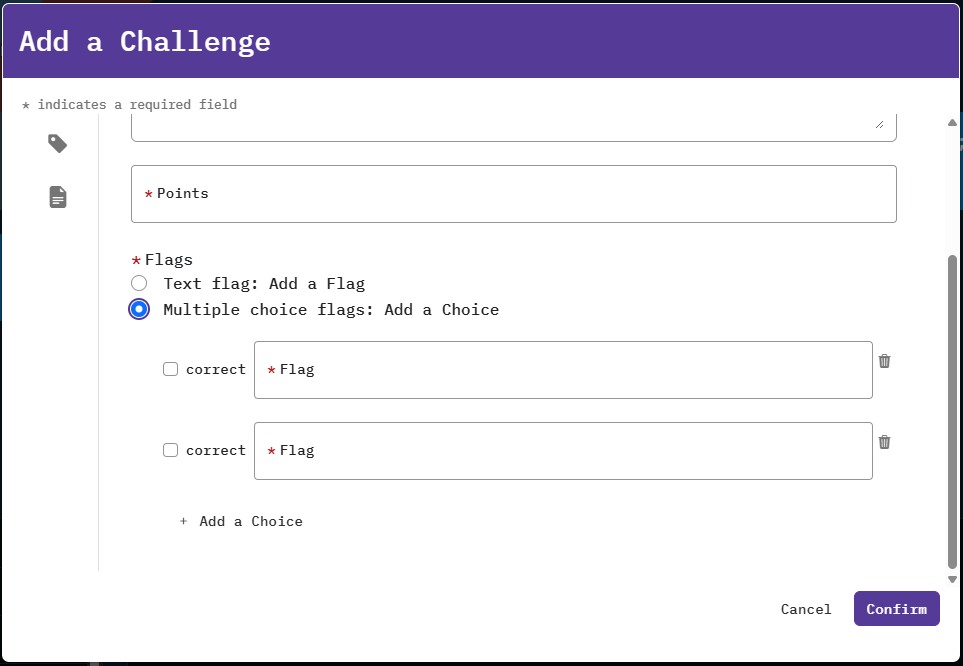Delete the first flag choice with trash icon
This screenshot has height=666, width=963.
pyautogui.click(x=884, y=361)
